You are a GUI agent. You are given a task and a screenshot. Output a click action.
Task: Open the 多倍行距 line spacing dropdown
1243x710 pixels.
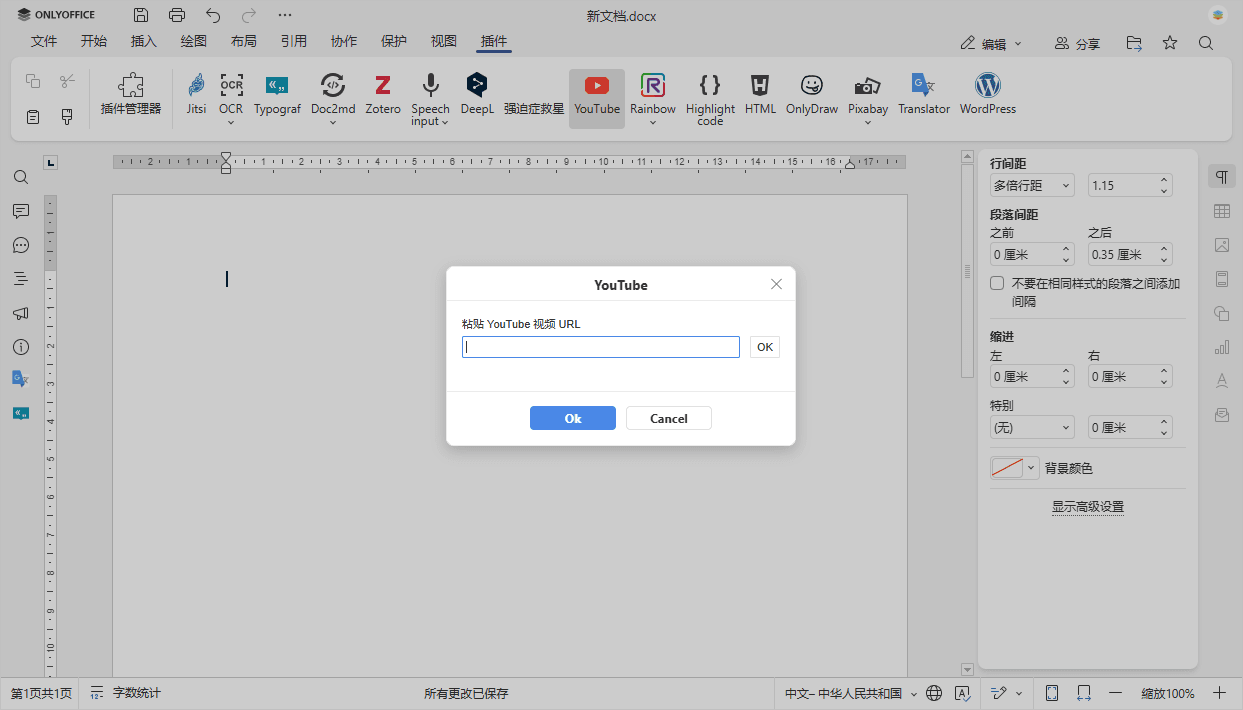[1031, 185]
